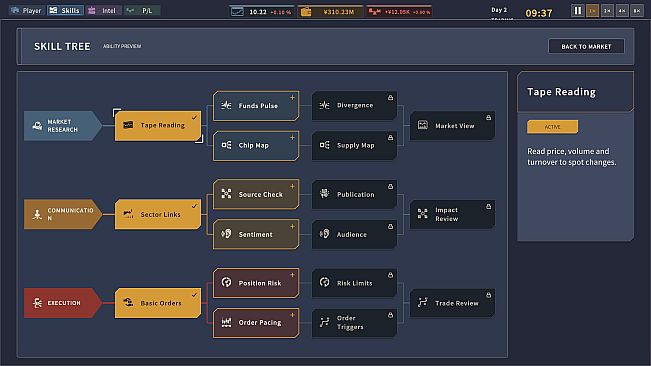
Task: Select the Basic Orders skill node
Action: 158,303
